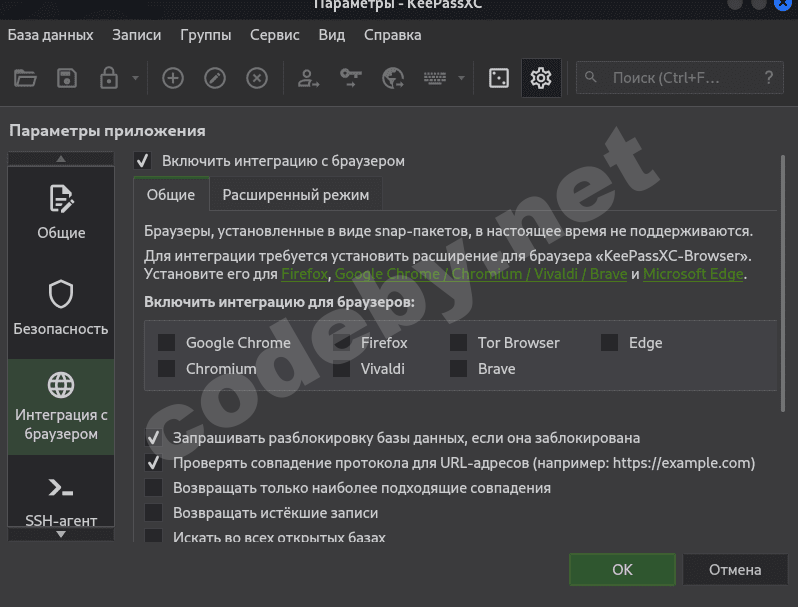Image resolution: width=798 pixels, height=607 pixels.
Task: Open the Записи menu
Action: click(136, 35)
